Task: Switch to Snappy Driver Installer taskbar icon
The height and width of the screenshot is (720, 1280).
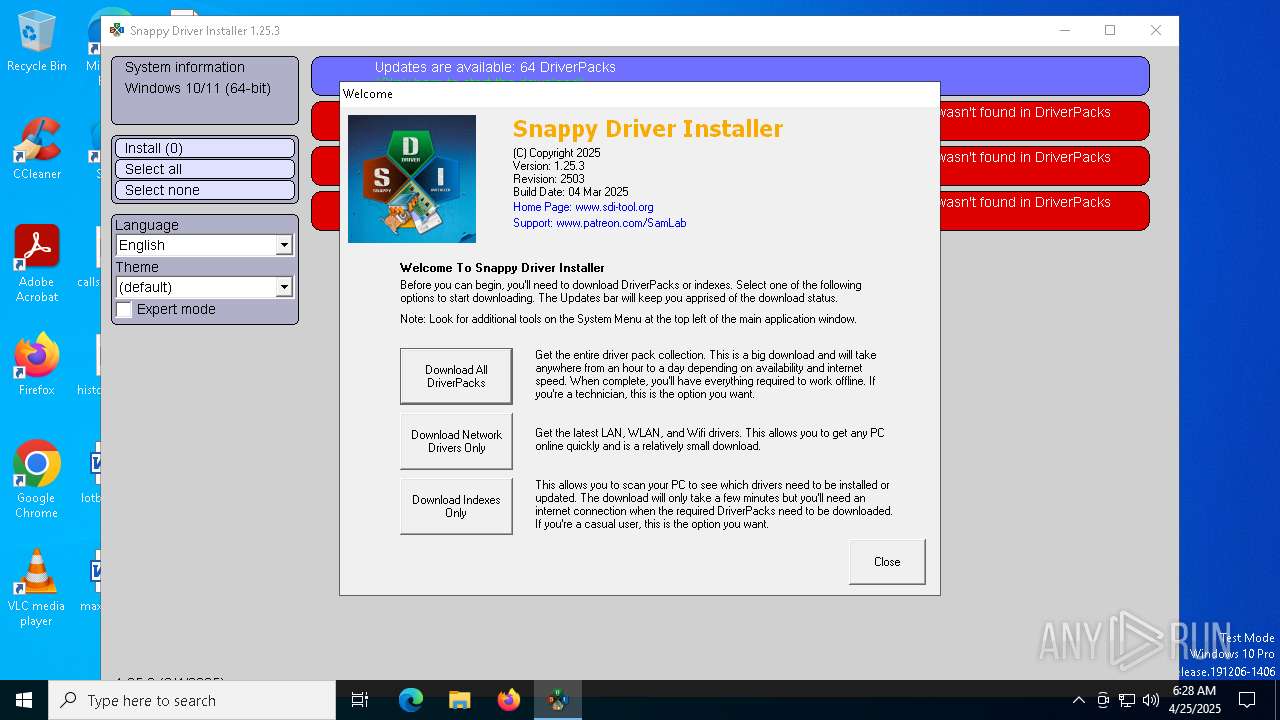Action: tap(558, 700)
